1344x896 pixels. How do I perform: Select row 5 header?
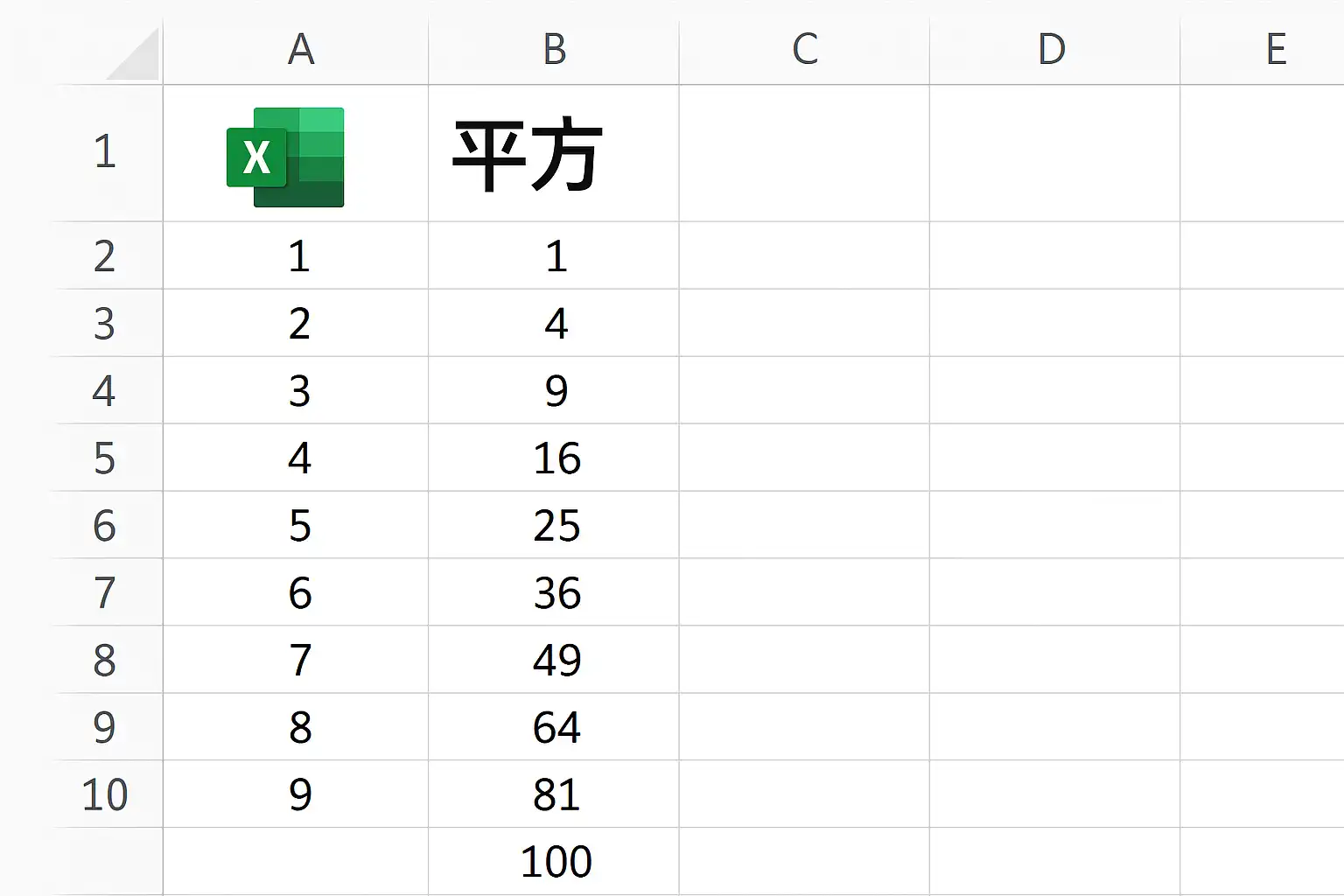coord(105,458)
